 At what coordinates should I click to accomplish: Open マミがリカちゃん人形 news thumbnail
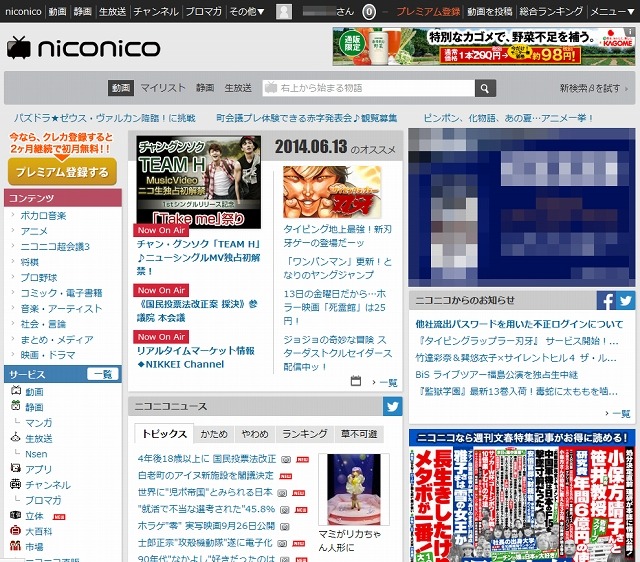(x=353, y=489)
